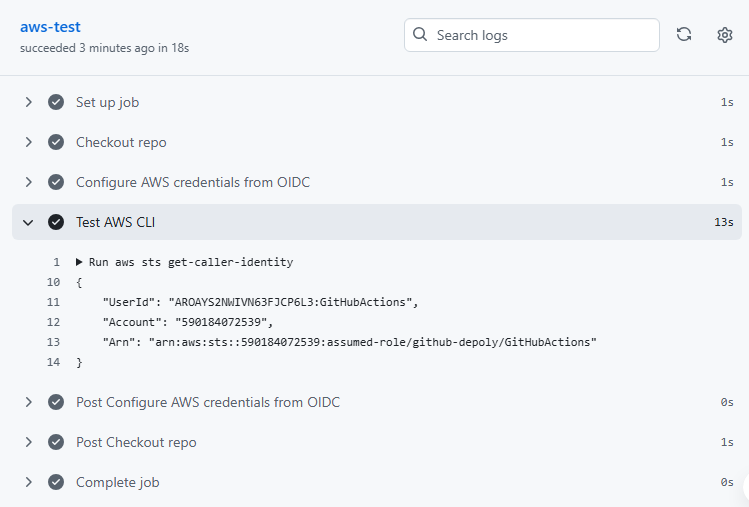
Task: Click success checkmark beside Complete job
Action: point(56,482)
